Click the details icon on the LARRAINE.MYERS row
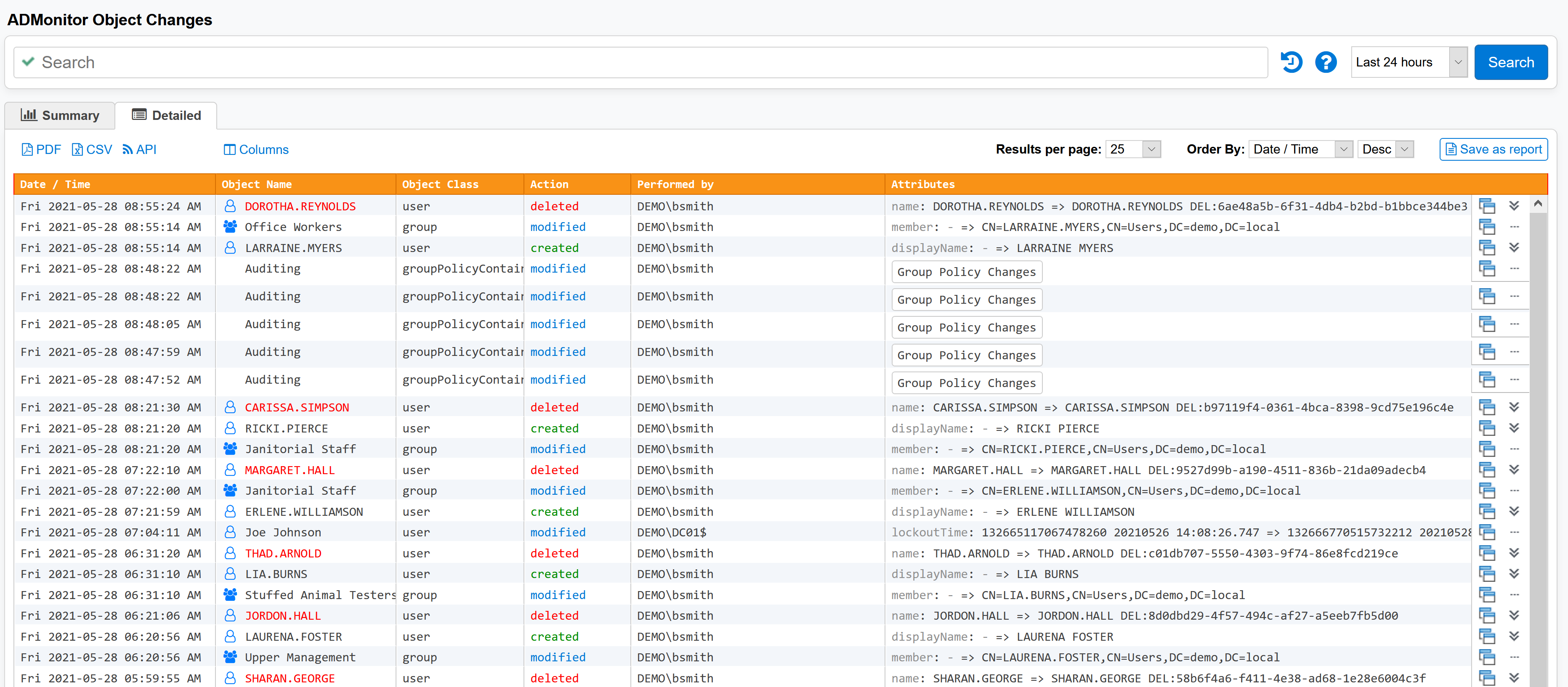Image resolution: width=1568 pixels, height=687 pixels. click(x=1486, y=248)
